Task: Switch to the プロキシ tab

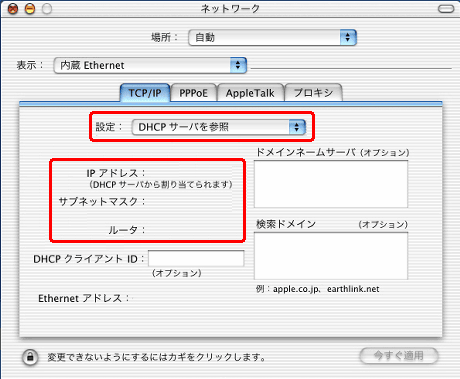Action: 313,93
